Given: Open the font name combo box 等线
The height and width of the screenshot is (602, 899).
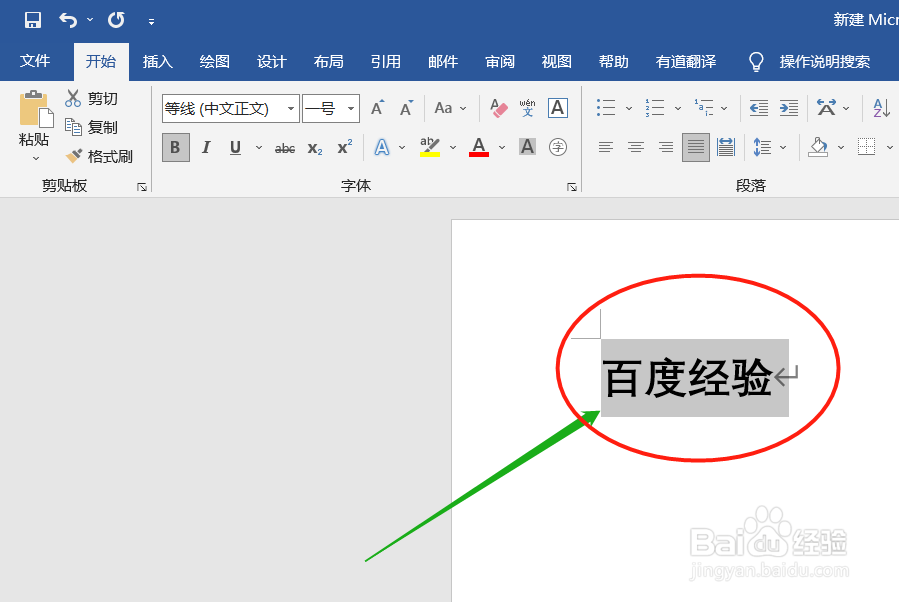Looking at the screenshot, I should [x=230, y=108].
